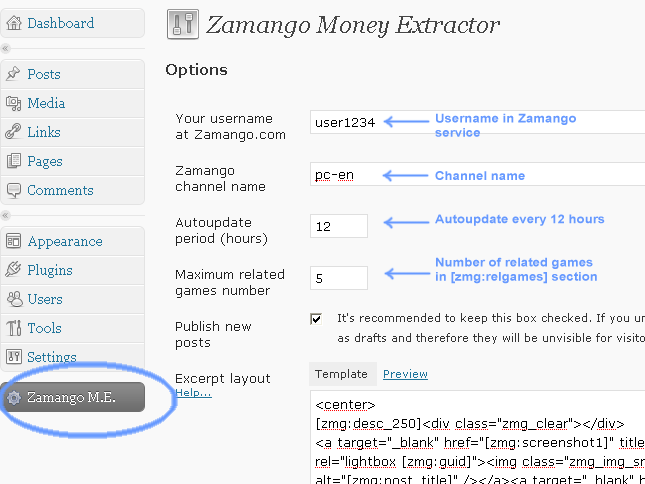Image resolution: width=645 pixels, height=484 pixels.
Task: Open the Appearance menu
Action: [72, 241]
